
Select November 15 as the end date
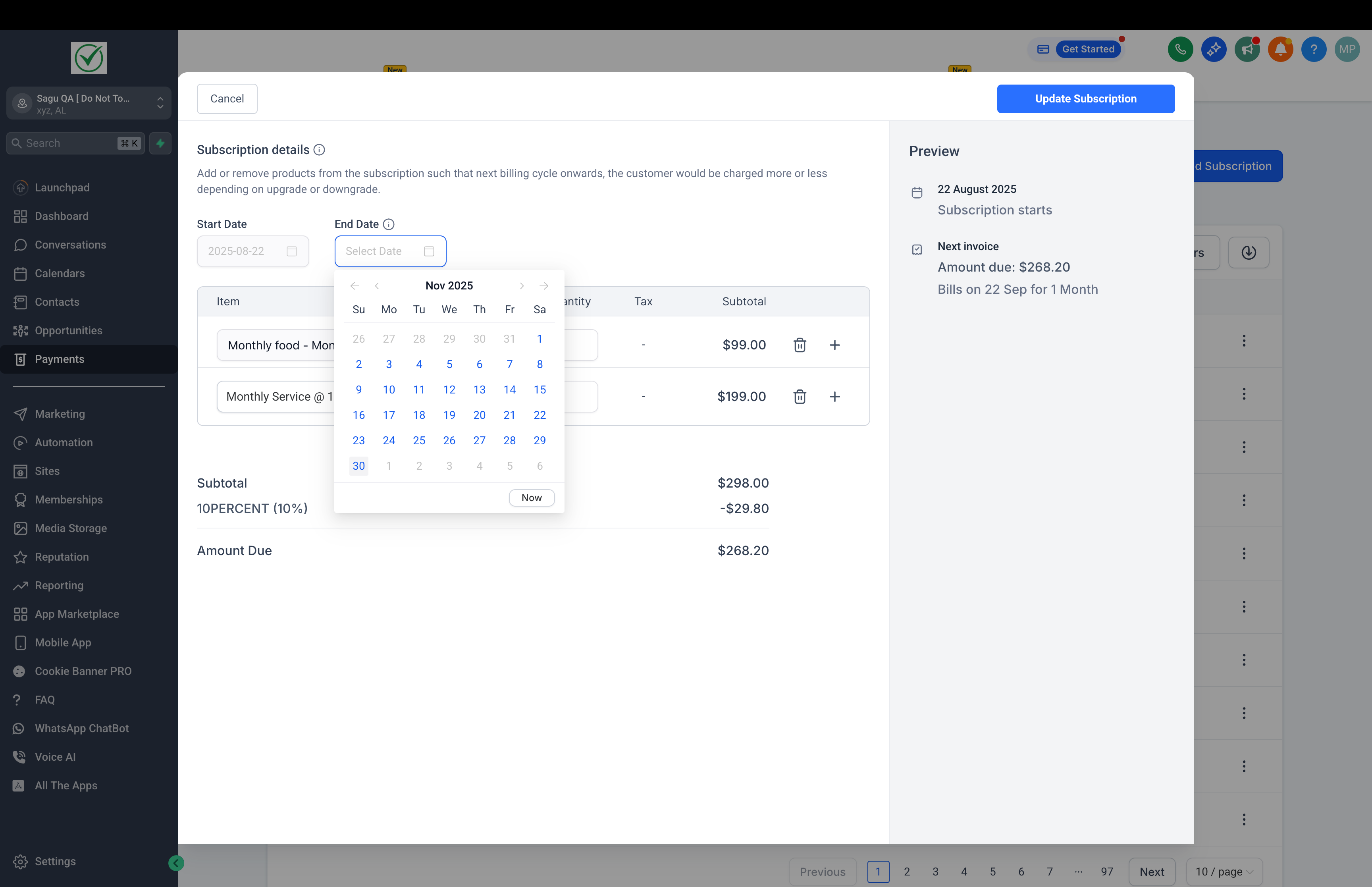coord(540,390)
